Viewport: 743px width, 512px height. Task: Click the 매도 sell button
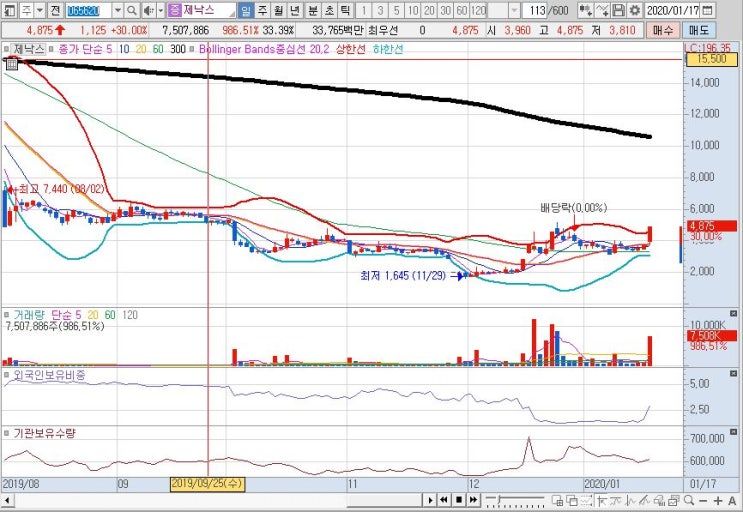click(699, 30)
